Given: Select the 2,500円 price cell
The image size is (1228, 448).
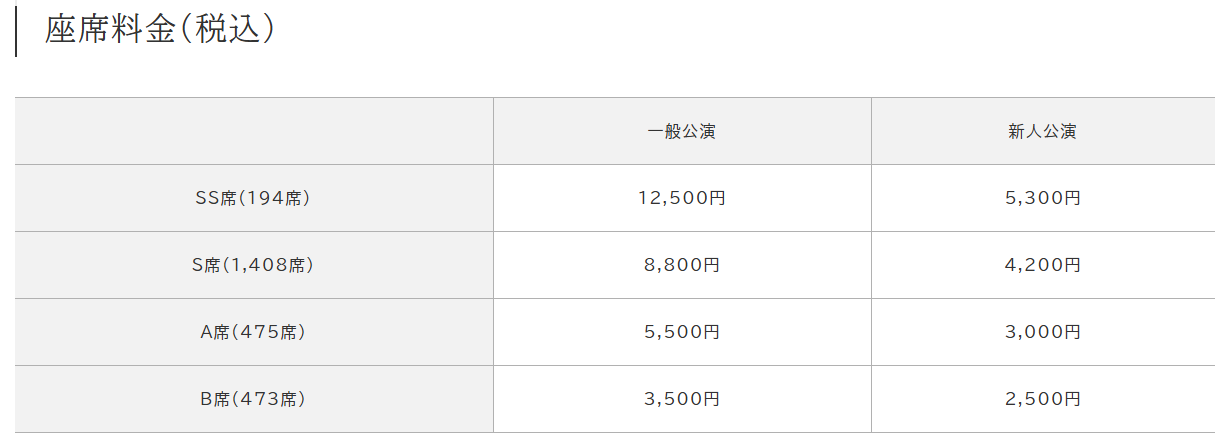Looking at the screenshot, I should [1043, 399].
